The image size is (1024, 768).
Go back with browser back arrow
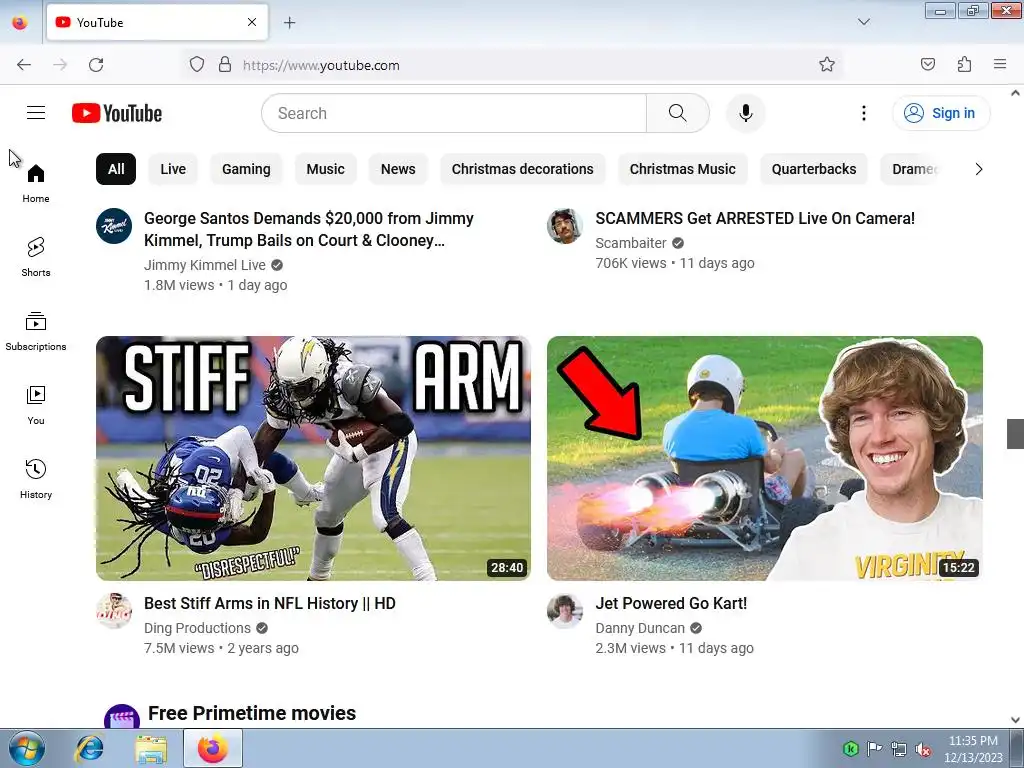tap(24, 65)
